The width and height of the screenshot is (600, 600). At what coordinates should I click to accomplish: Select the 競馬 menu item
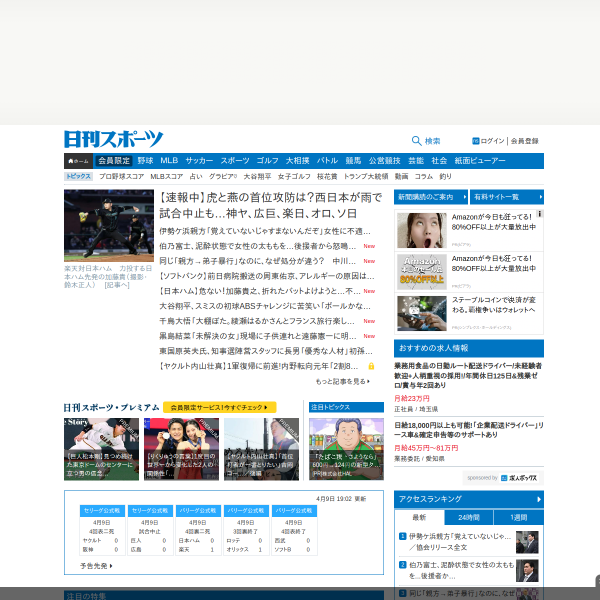click(353, 161)
